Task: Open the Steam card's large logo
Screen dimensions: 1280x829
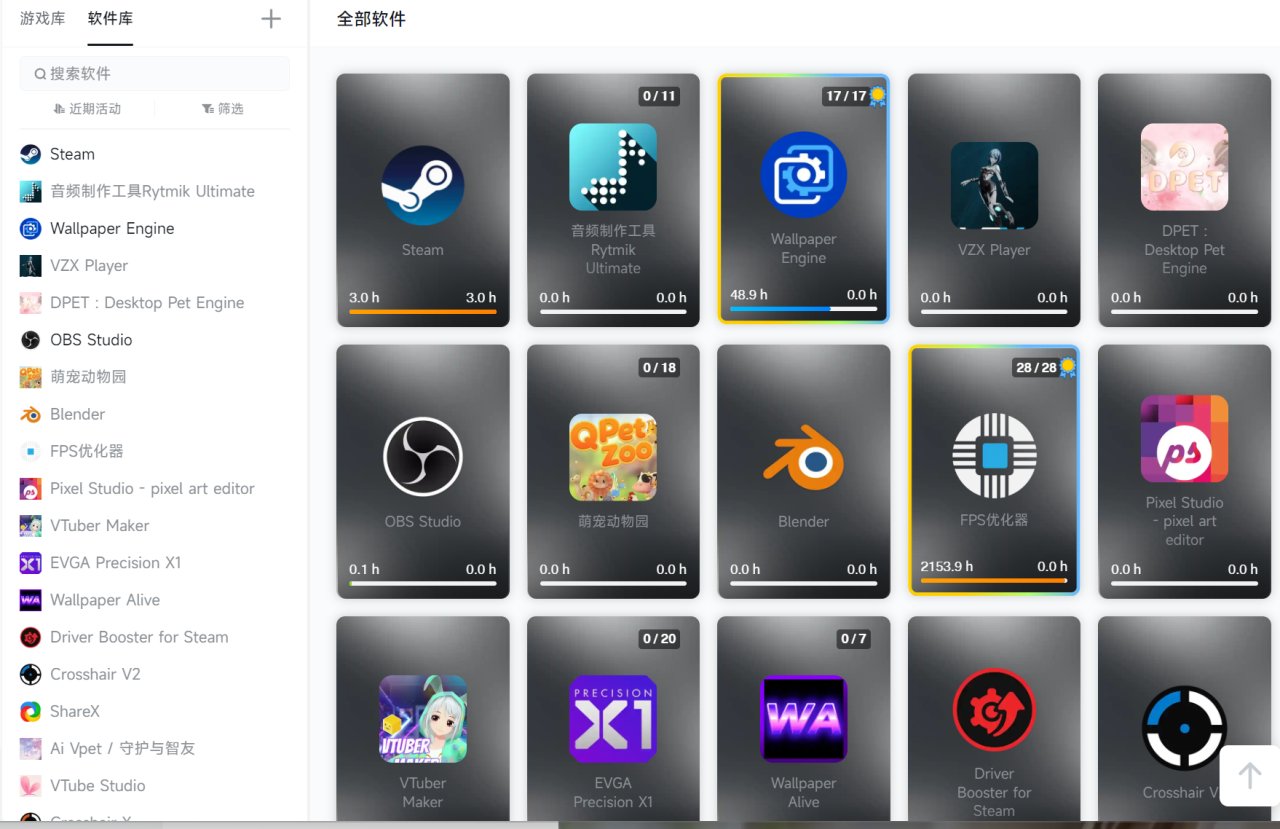Action: (423, 185)
